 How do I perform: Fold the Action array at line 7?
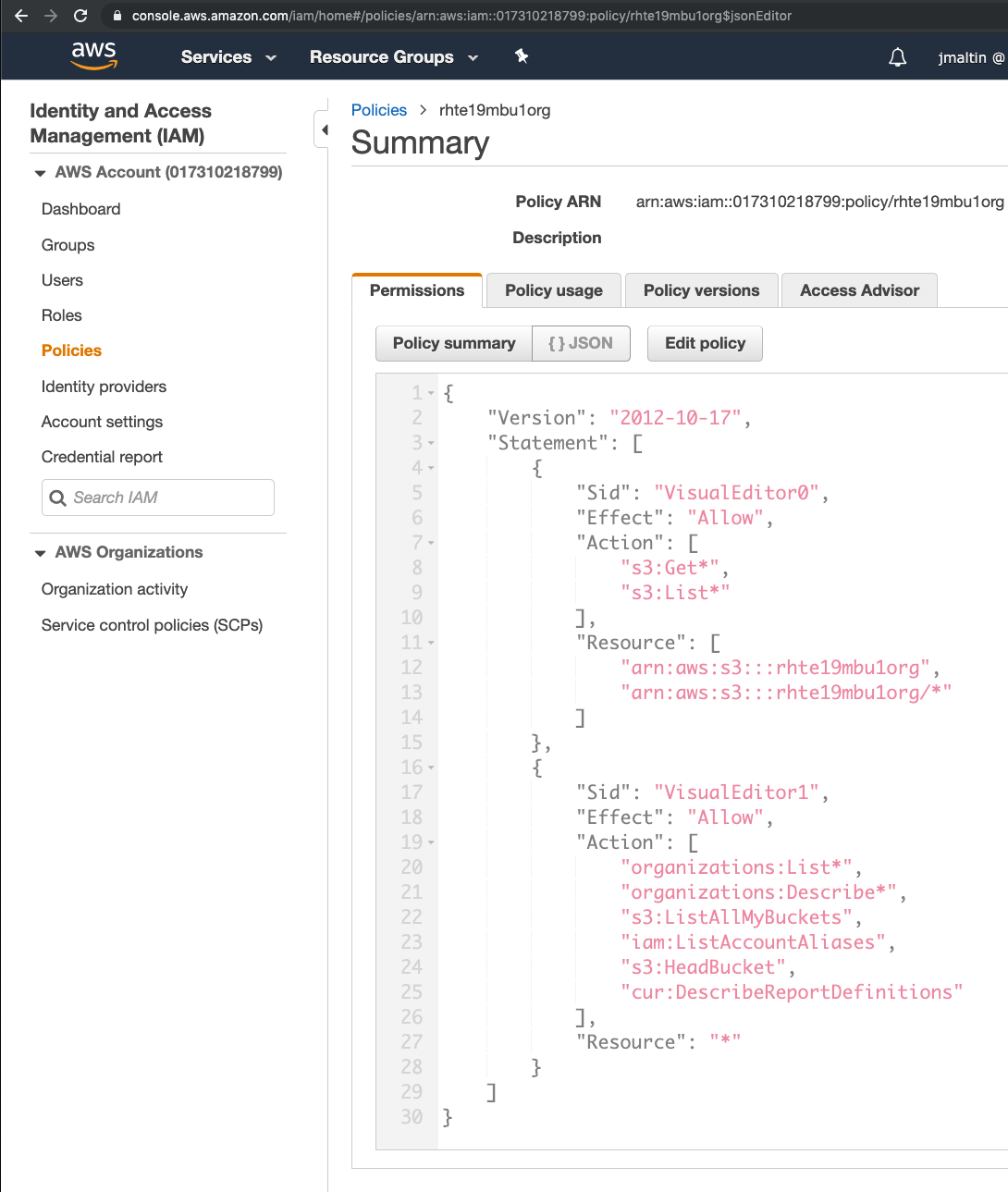(431, 543)
